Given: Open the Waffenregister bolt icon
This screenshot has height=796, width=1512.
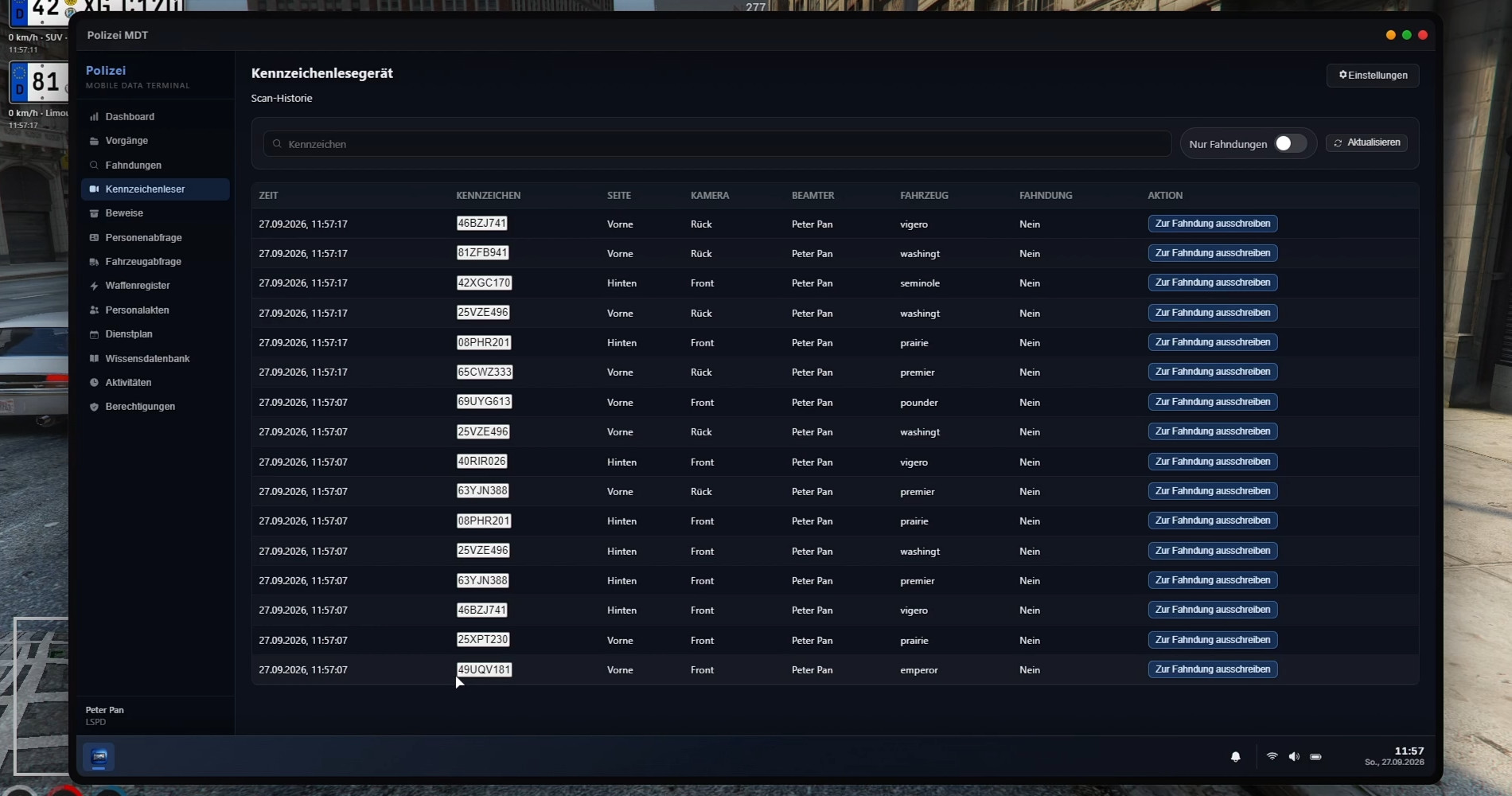Looking at the screenshot, I should pyautogui.click(x=94, y=286).
